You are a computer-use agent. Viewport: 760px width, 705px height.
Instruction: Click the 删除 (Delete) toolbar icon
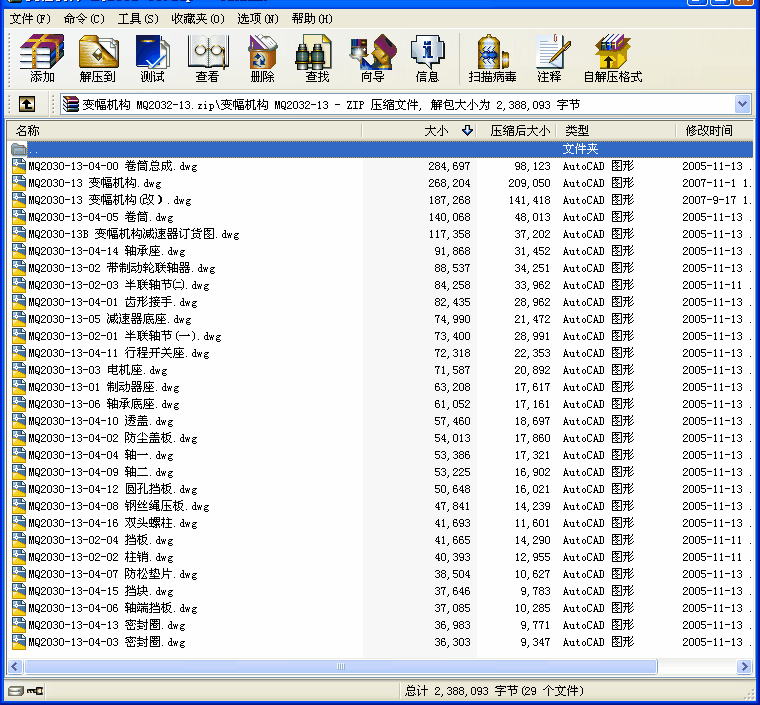point(262,58)
